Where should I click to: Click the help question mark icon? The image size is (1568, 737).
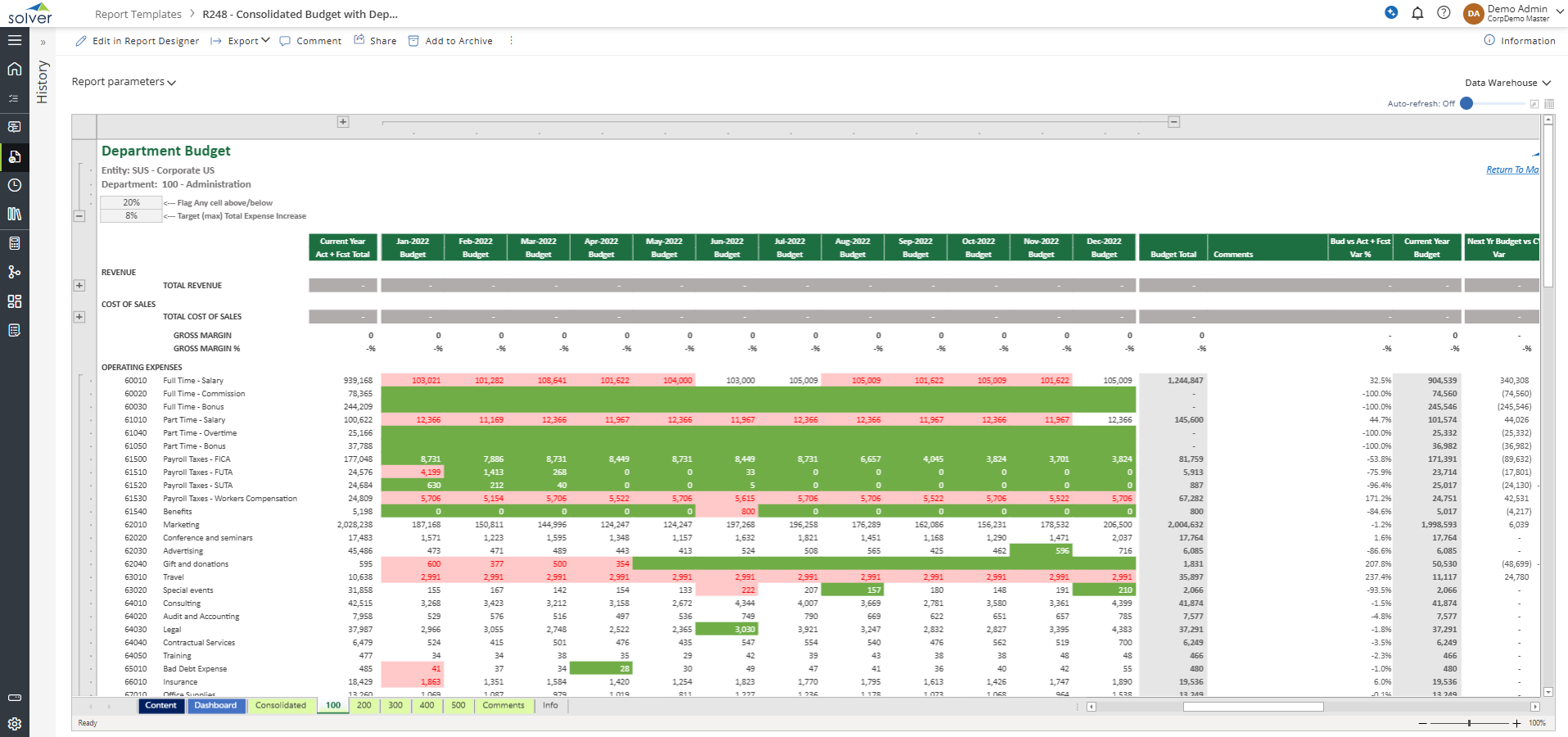[1444, 13]
